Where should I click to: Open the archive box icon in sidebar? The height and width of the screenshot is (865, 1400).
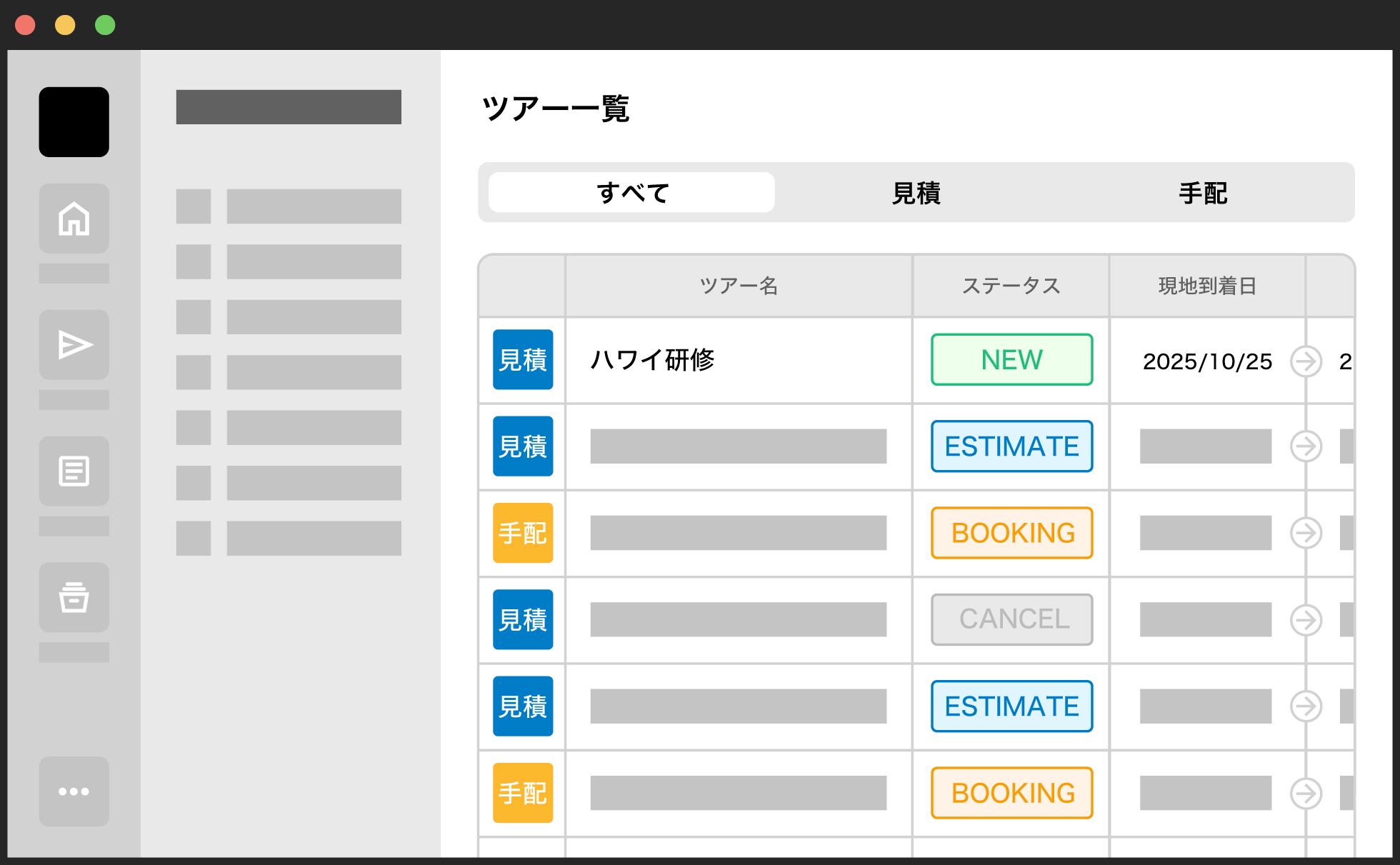point(74,598)
